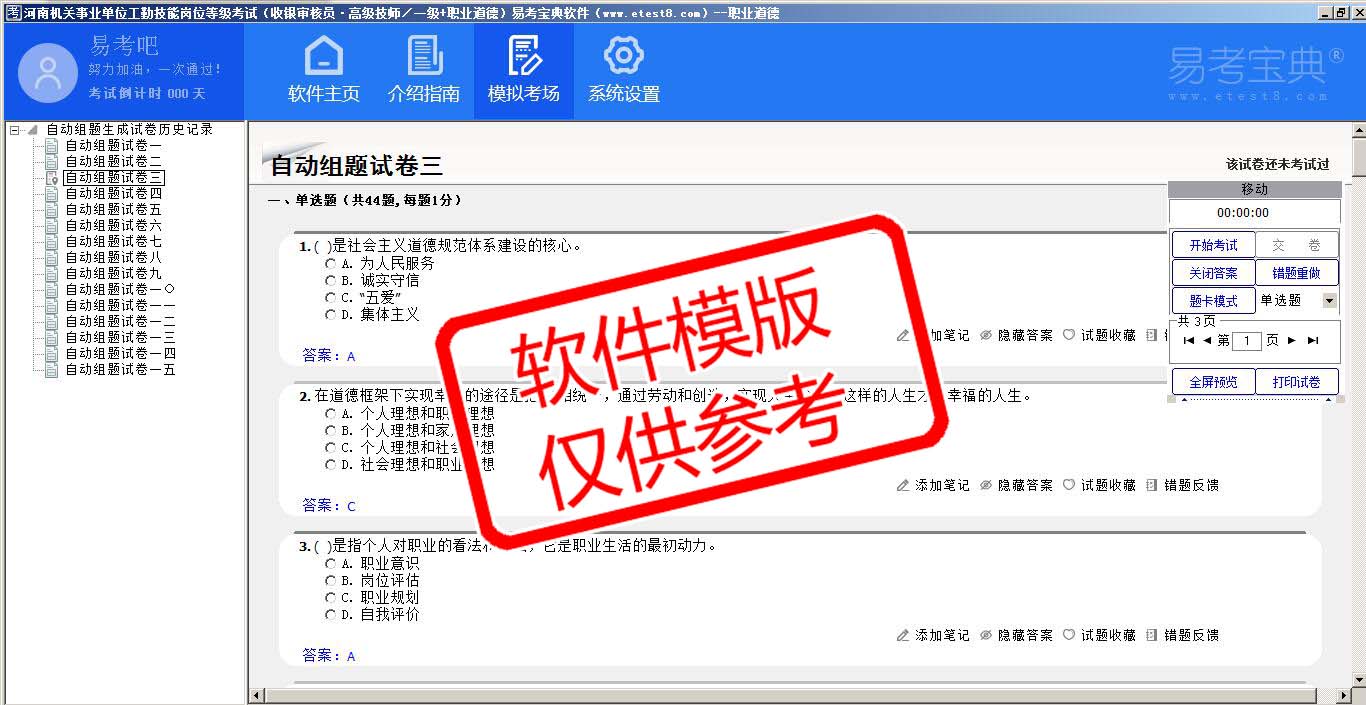Jump to the last page arrow
Screen dimensions: 1366x705
(x=1313, y=341)
